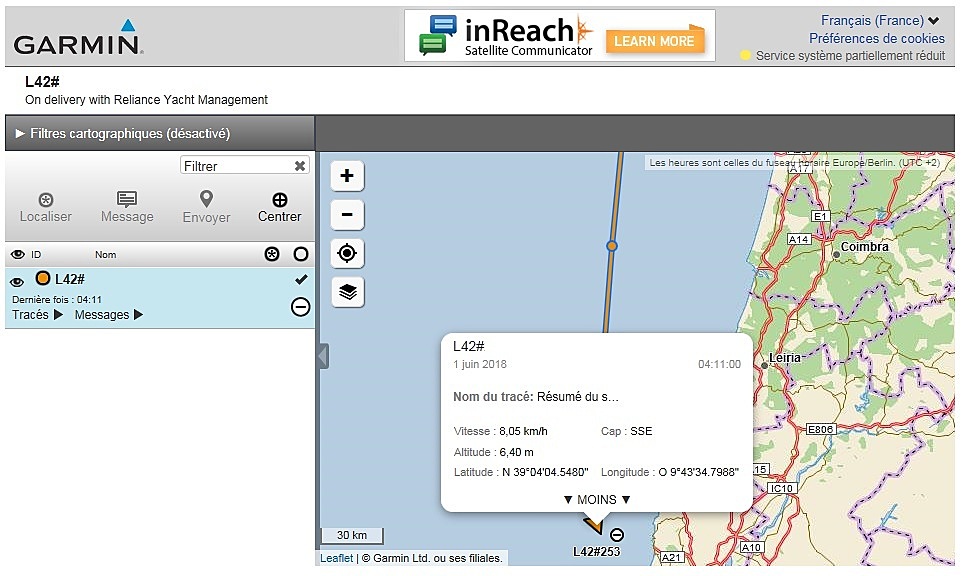Click the L42#253 map label
The image size is (965, 576).
click(x=596, y=551)
